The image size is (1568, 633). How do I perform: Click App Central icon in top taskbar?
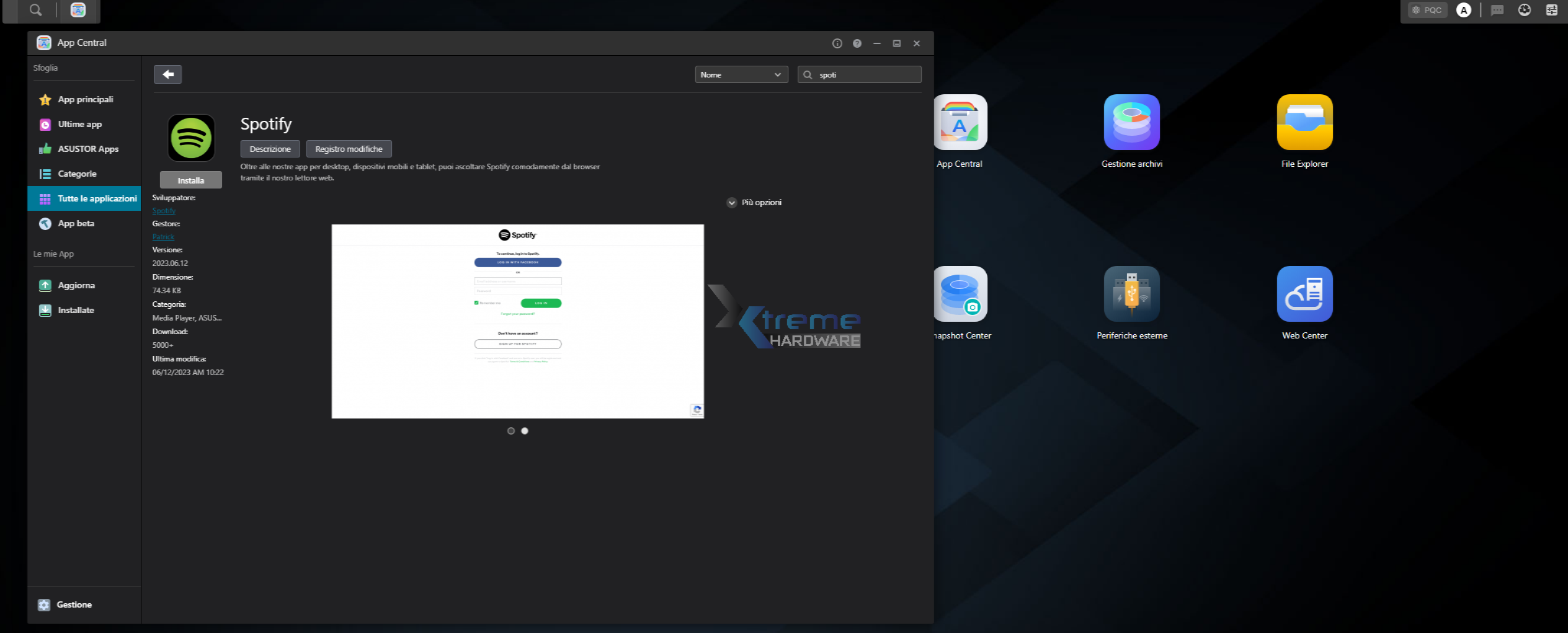click(78, 10)
